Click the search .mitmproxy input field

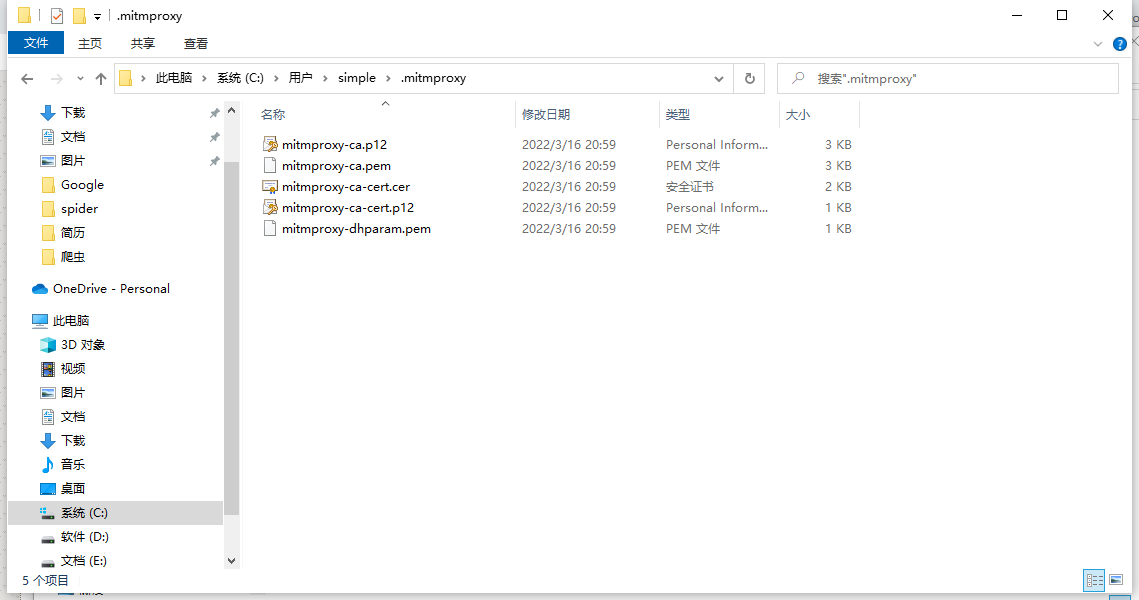[x=947, y=78]
